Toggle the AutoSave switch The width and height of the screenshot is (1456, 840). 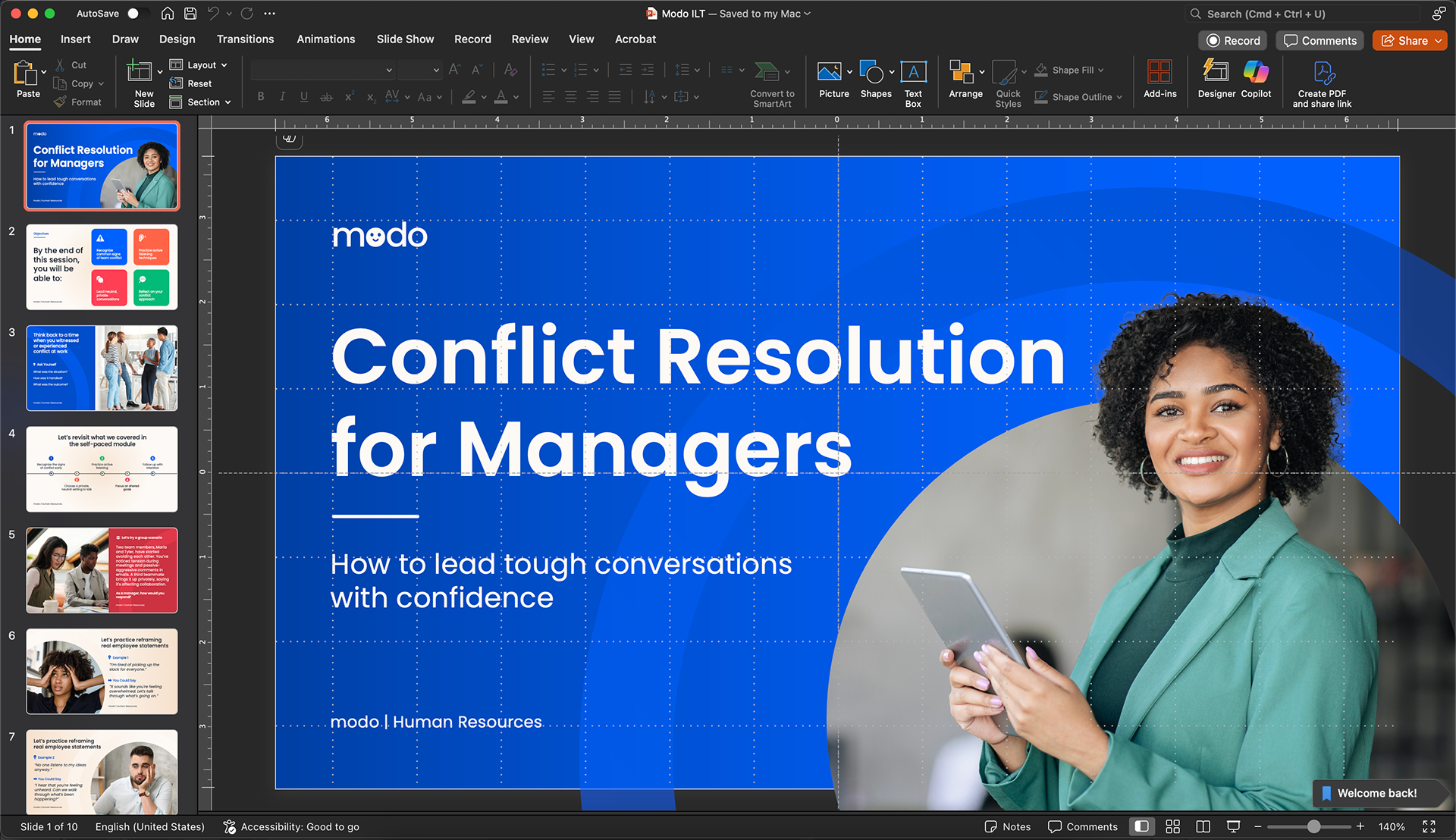pyautogui.click(x=137, y=14)
